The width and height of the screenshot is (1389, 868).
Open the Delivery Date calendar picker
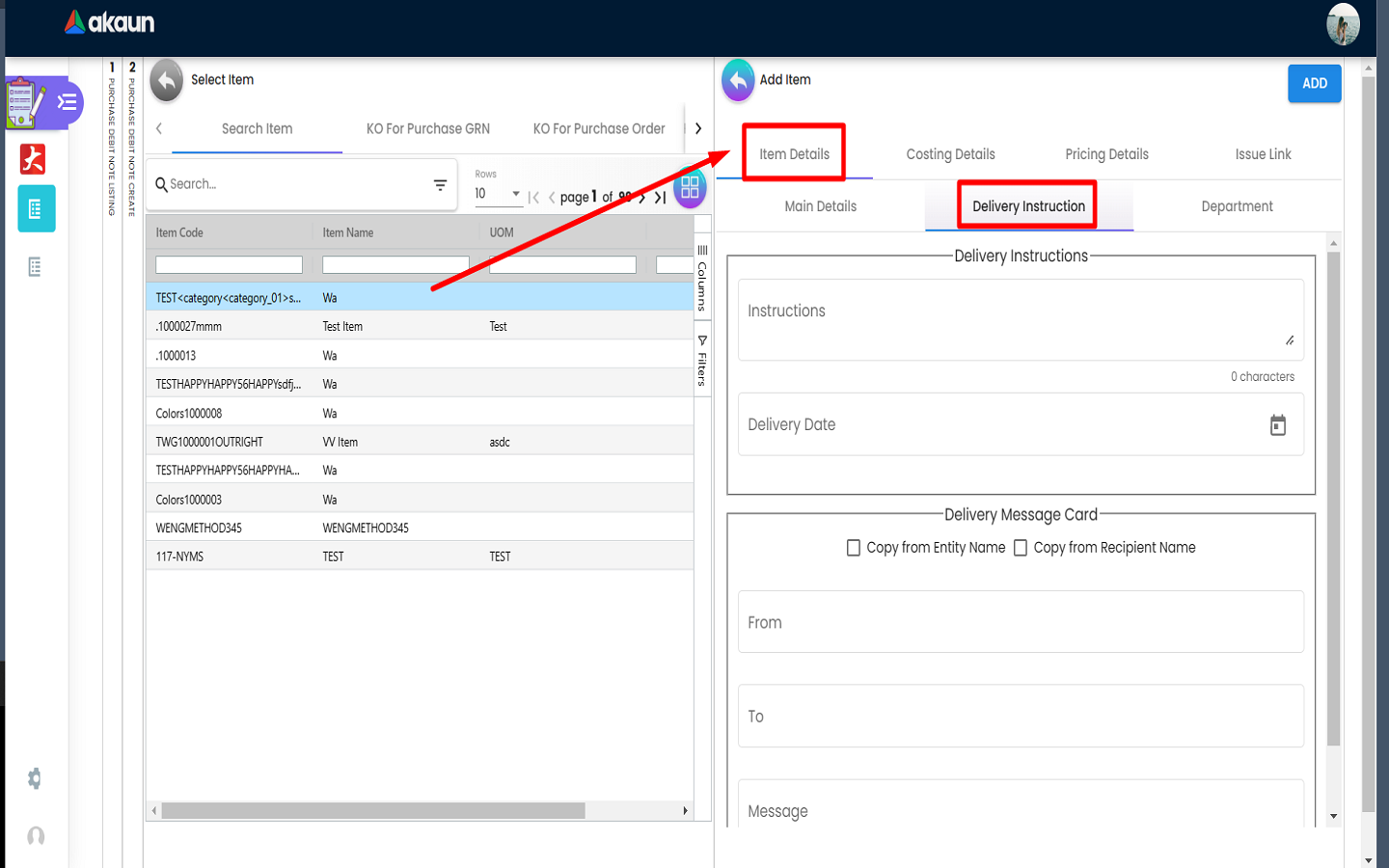point(1277,425)
